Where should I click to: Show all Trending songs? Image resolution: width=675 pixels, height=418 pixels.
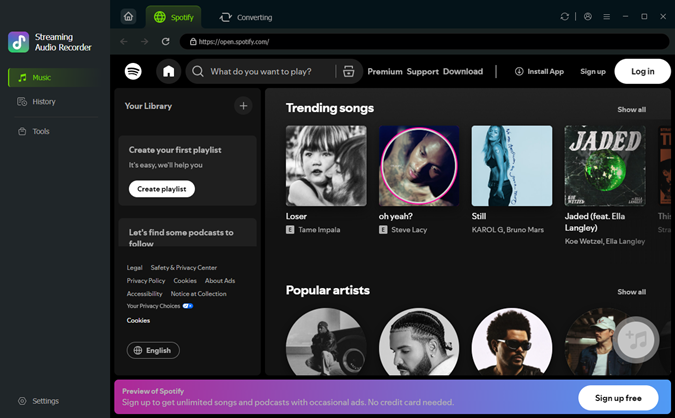coord(632,109)
